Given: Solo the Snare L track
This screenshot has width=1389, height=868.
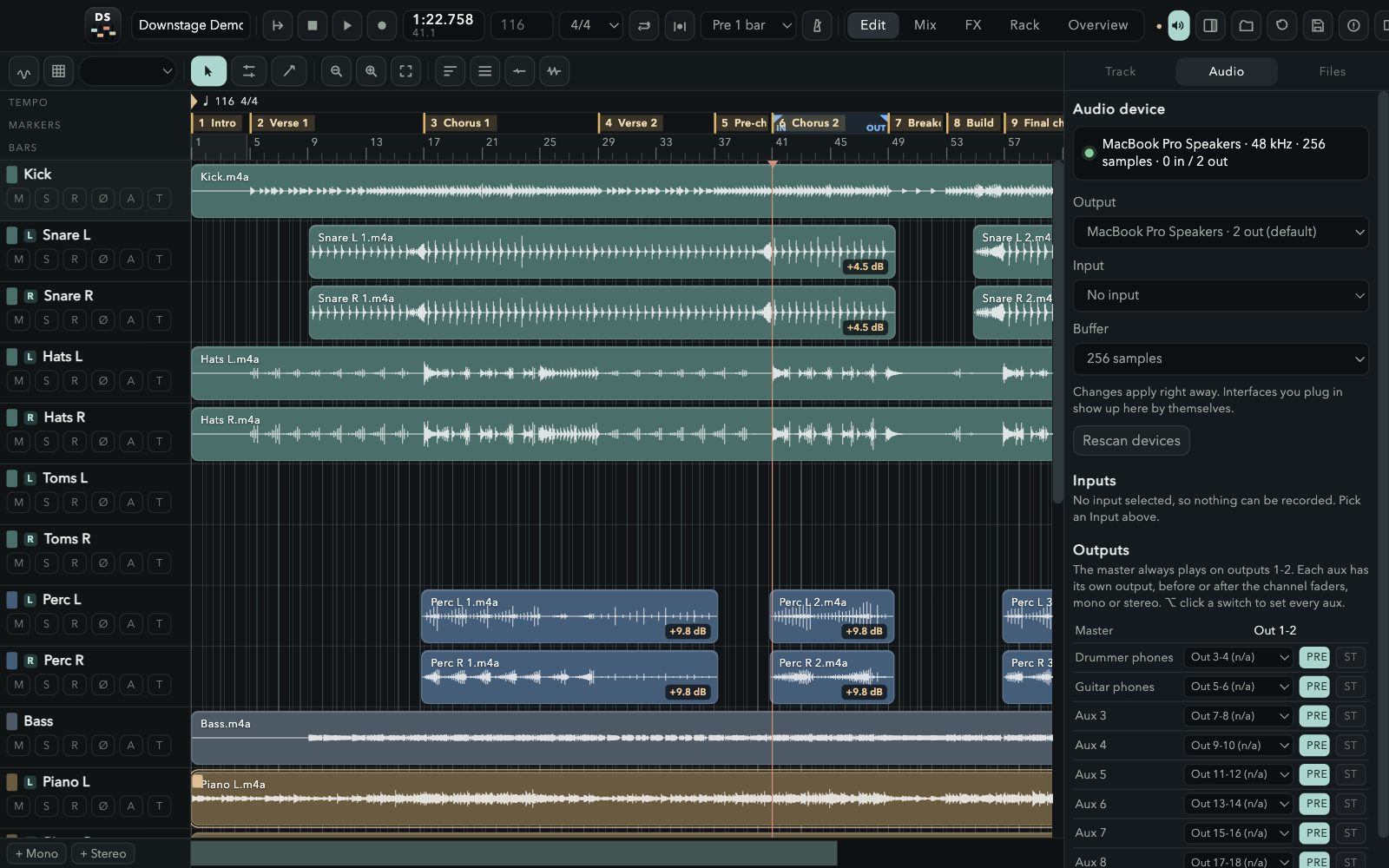Looking at the screenshot, I should (x=47, y=260).
